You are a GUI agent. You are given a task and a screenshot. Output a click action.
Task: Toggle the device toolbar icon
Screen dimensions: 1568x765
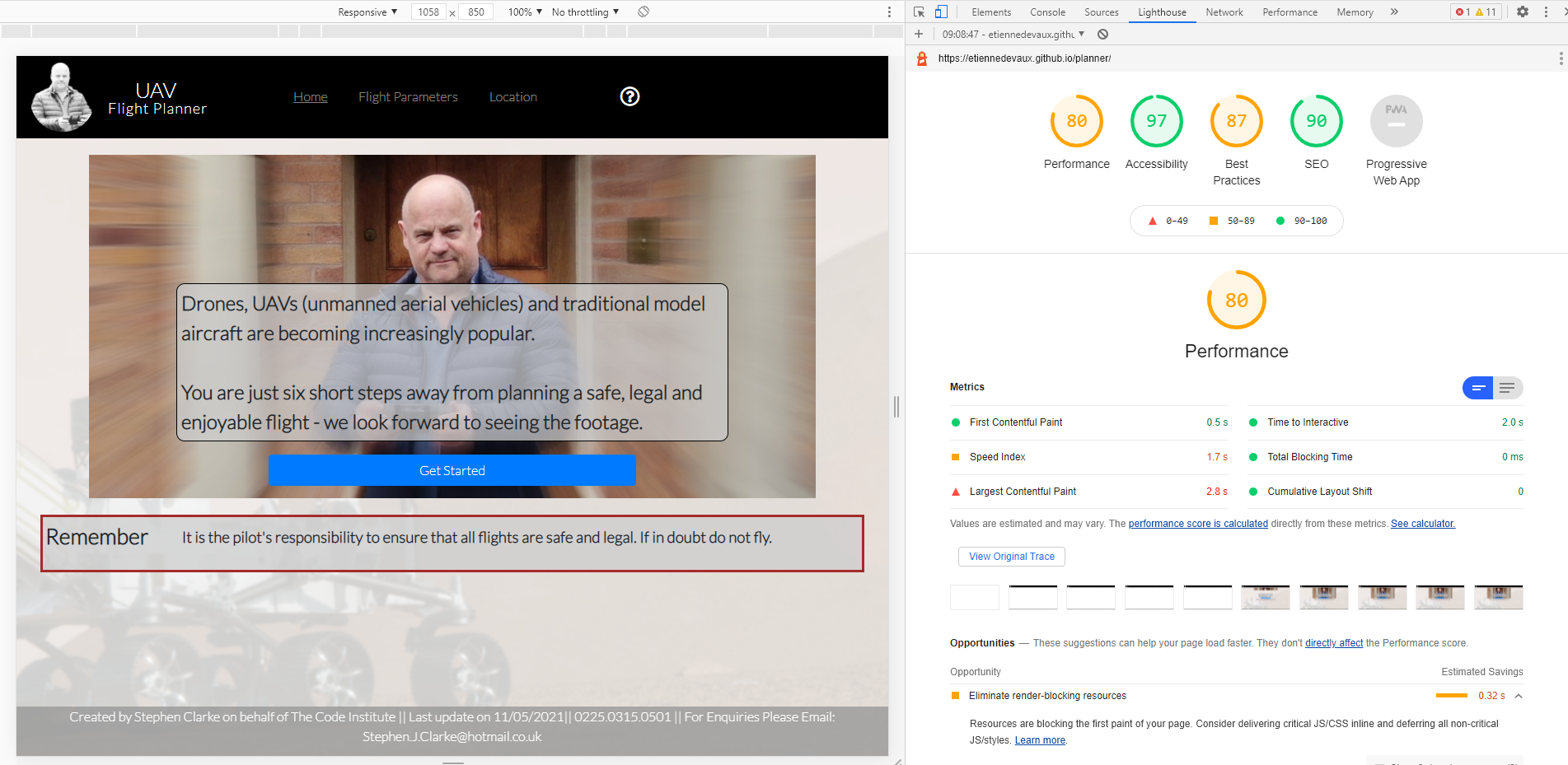click(x=941, y=12)
